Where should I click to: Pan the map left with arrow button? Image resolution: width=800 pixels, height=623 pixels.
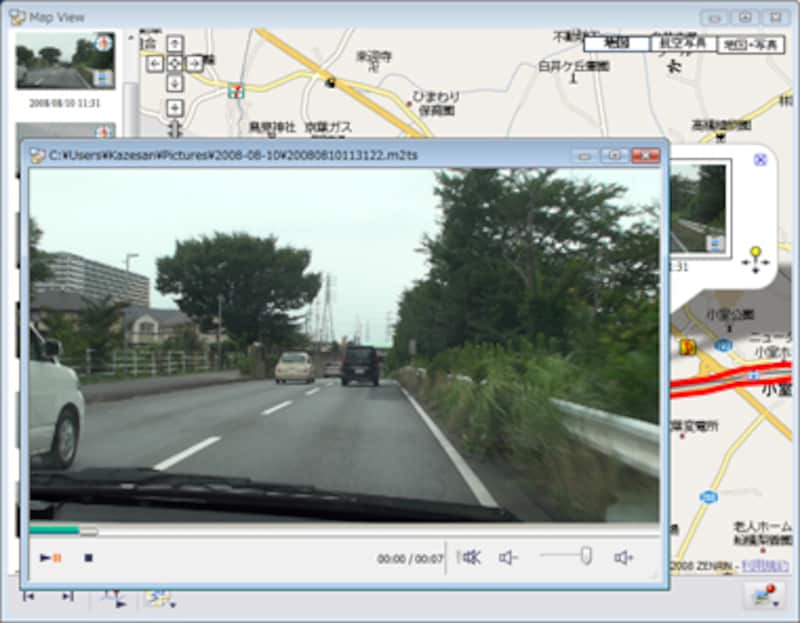(x=155, y=63)
